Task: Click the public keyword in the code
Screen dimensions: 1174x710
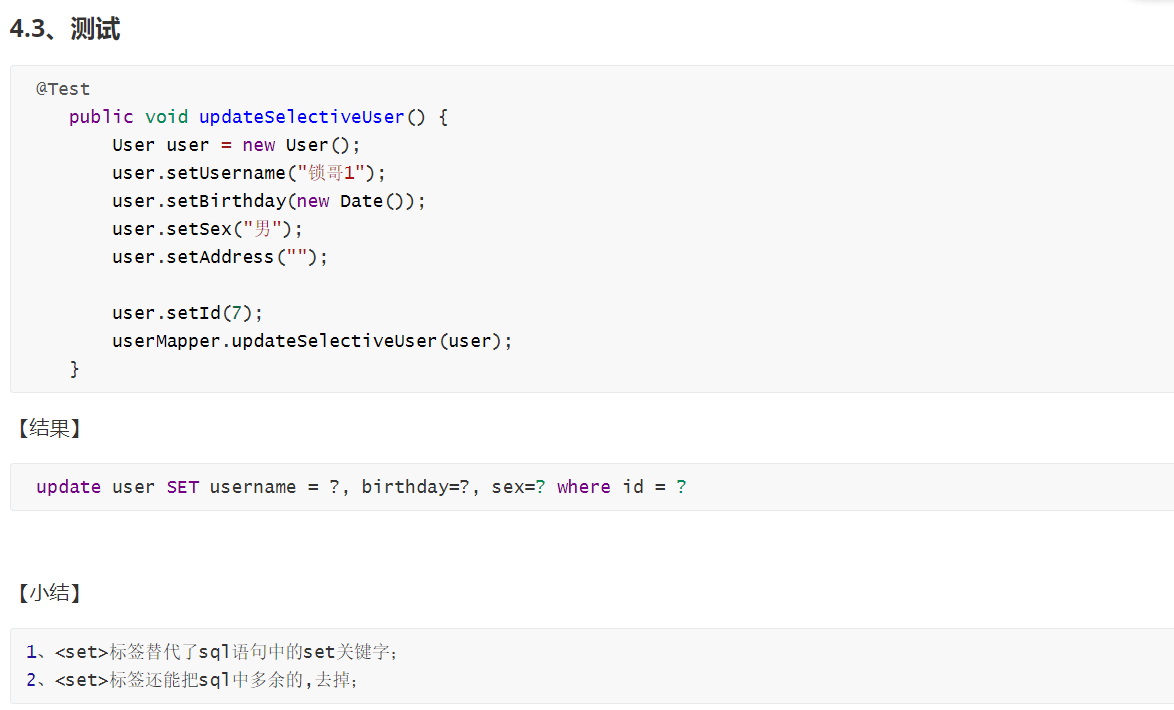Action: click(101, 117)
